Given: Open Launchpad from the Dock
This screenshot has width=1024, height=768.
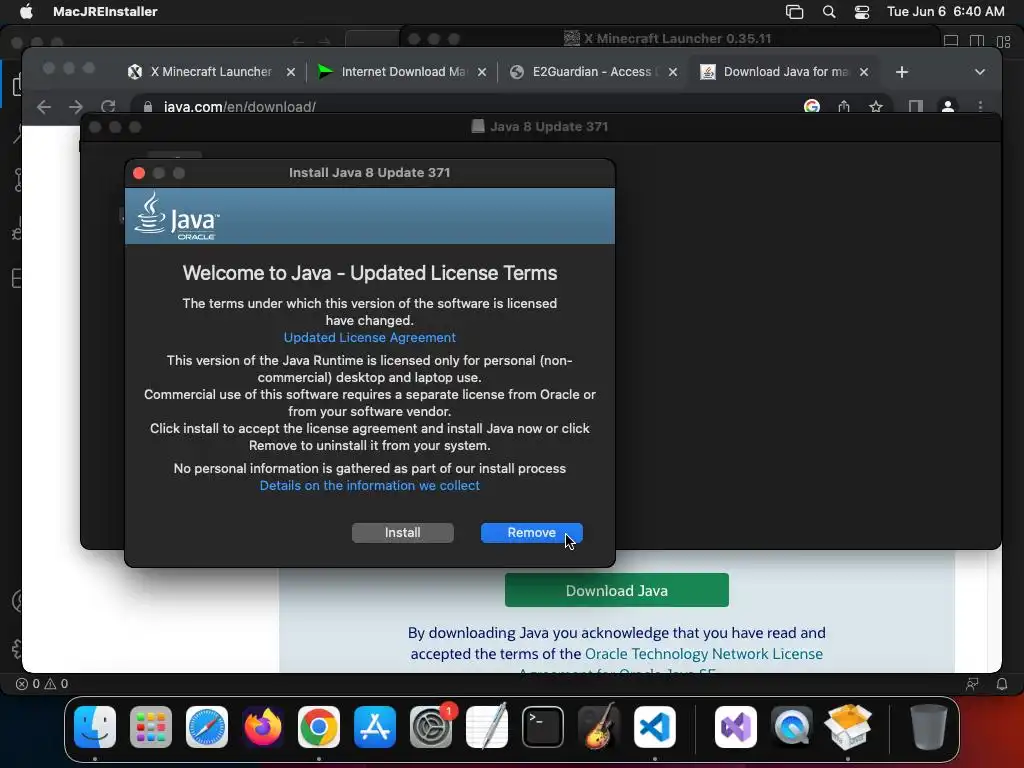Looking at the screenshot, I should [151, 727].
